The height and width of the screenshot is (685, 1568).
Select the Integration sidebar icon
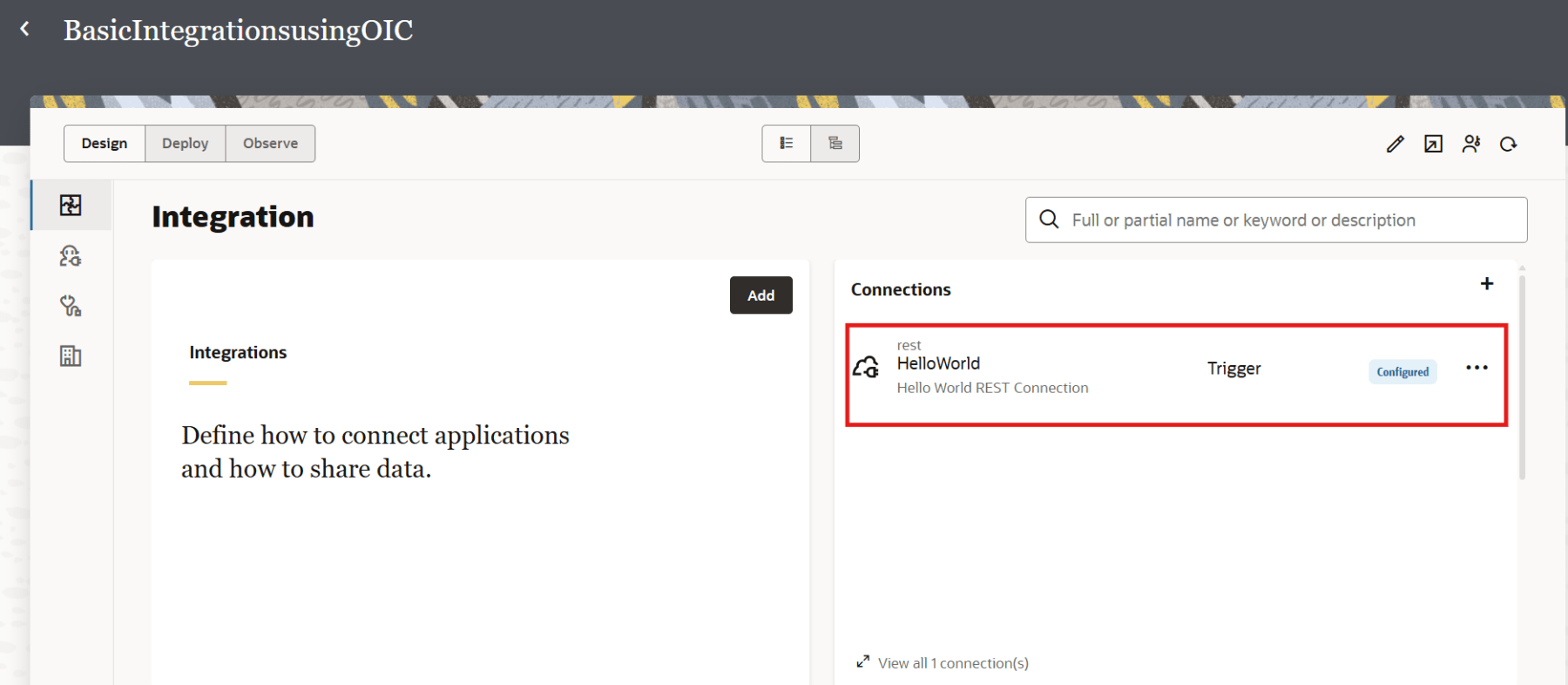click(71, 206)
